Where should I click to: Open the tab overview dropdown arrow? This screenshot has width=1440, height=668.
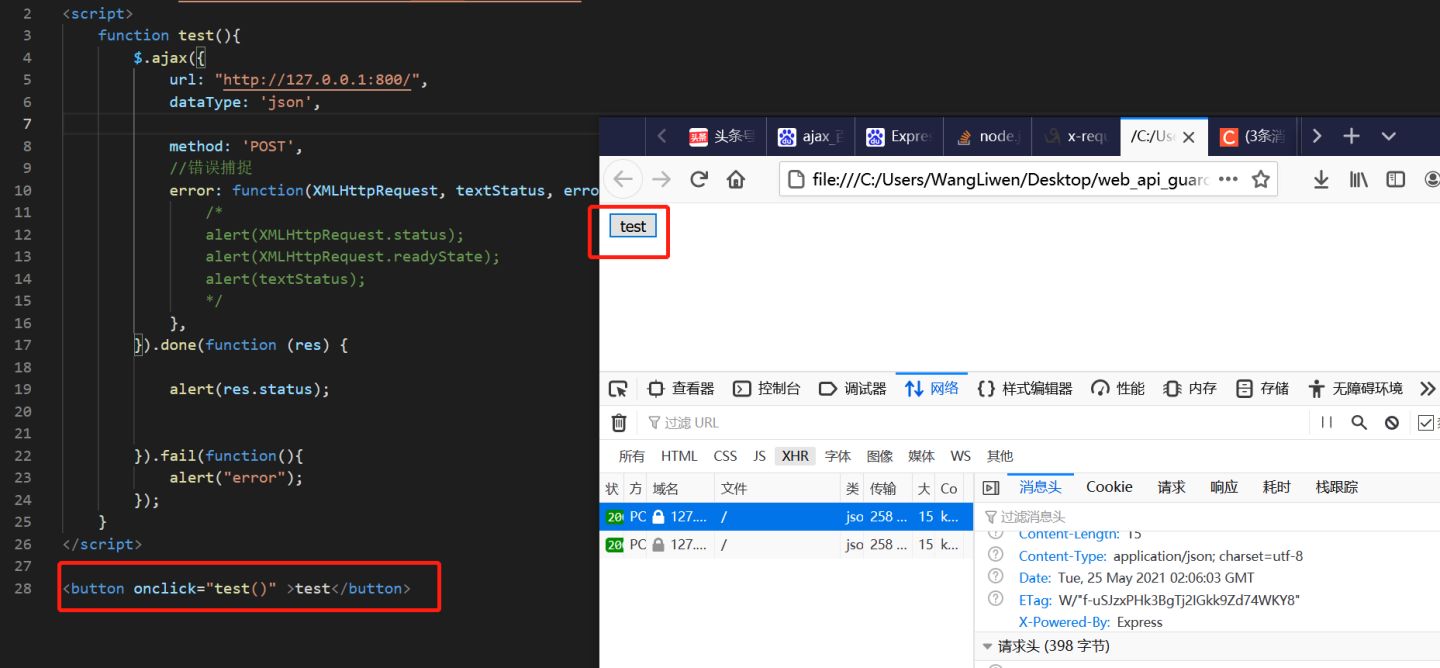click(x=1388, y=135)
